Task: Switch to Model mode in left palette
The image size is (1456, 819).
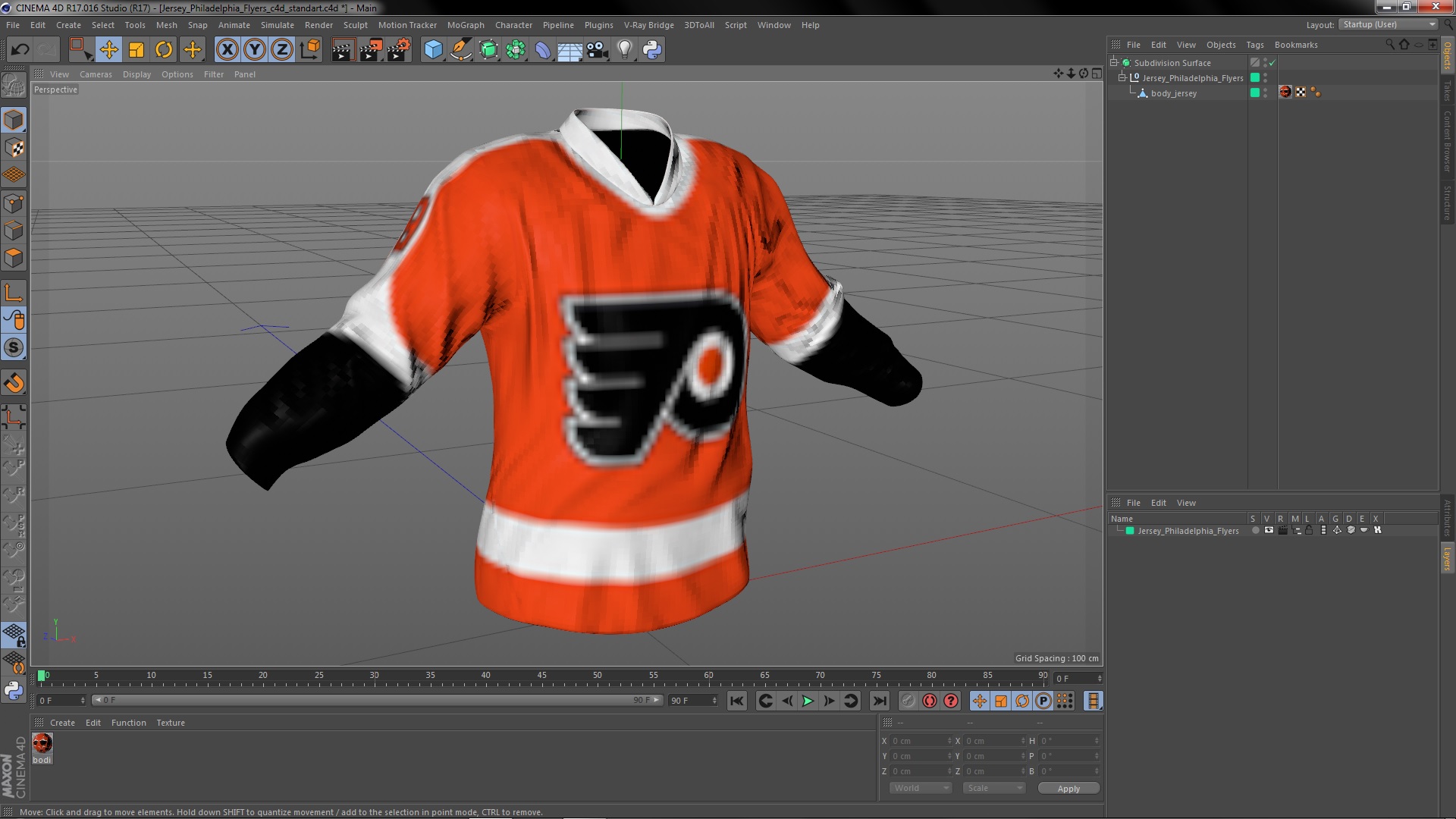Action: coord(14,120)
